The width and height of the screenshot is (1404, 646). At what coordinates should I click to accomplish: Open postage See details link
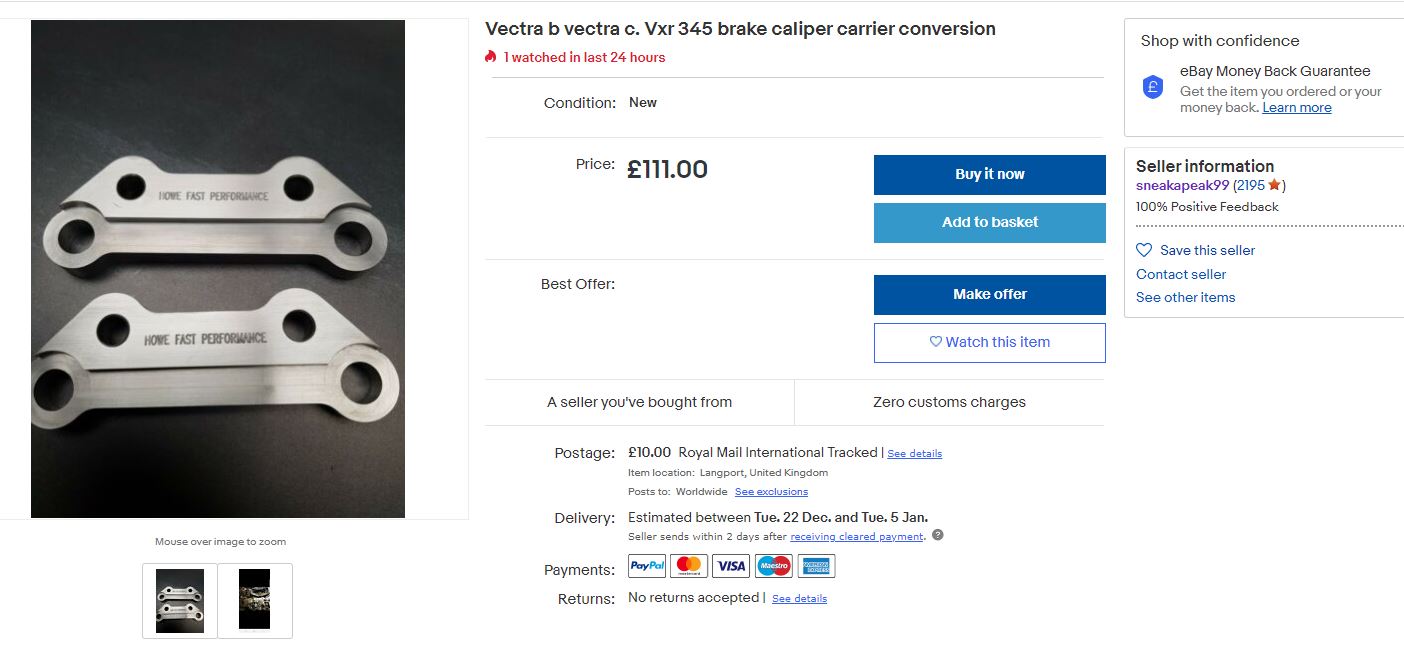click(914, 454)
